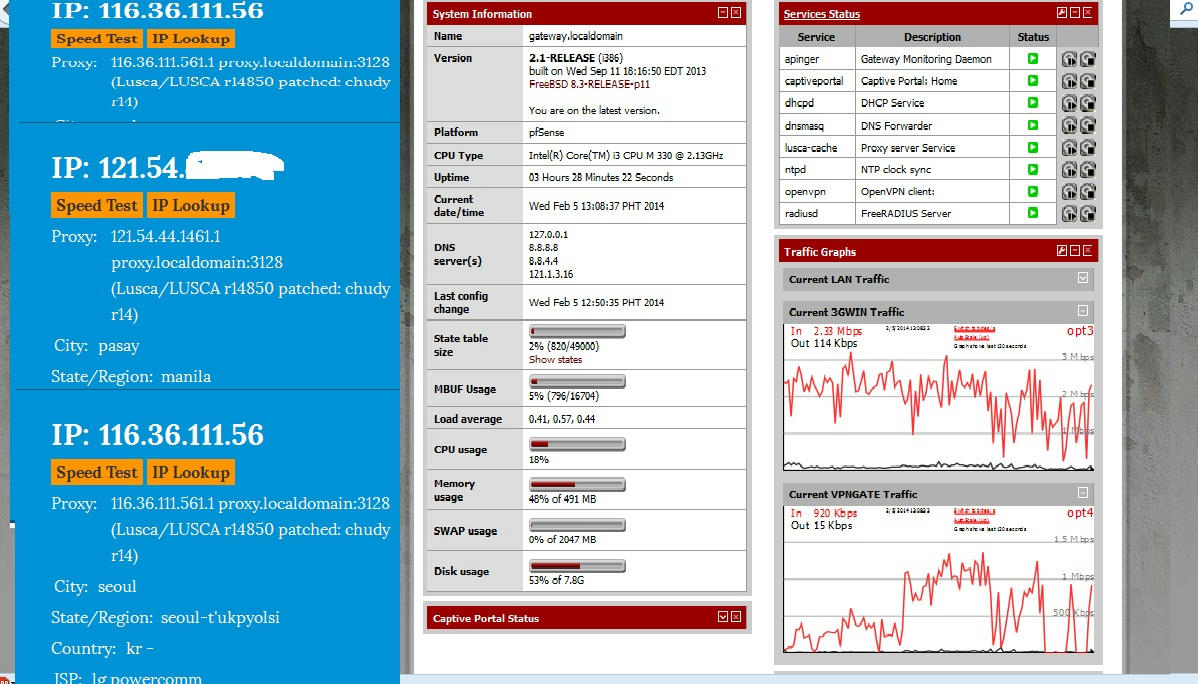Click the 'FreeRADIUS Server' description

[905, 213]
